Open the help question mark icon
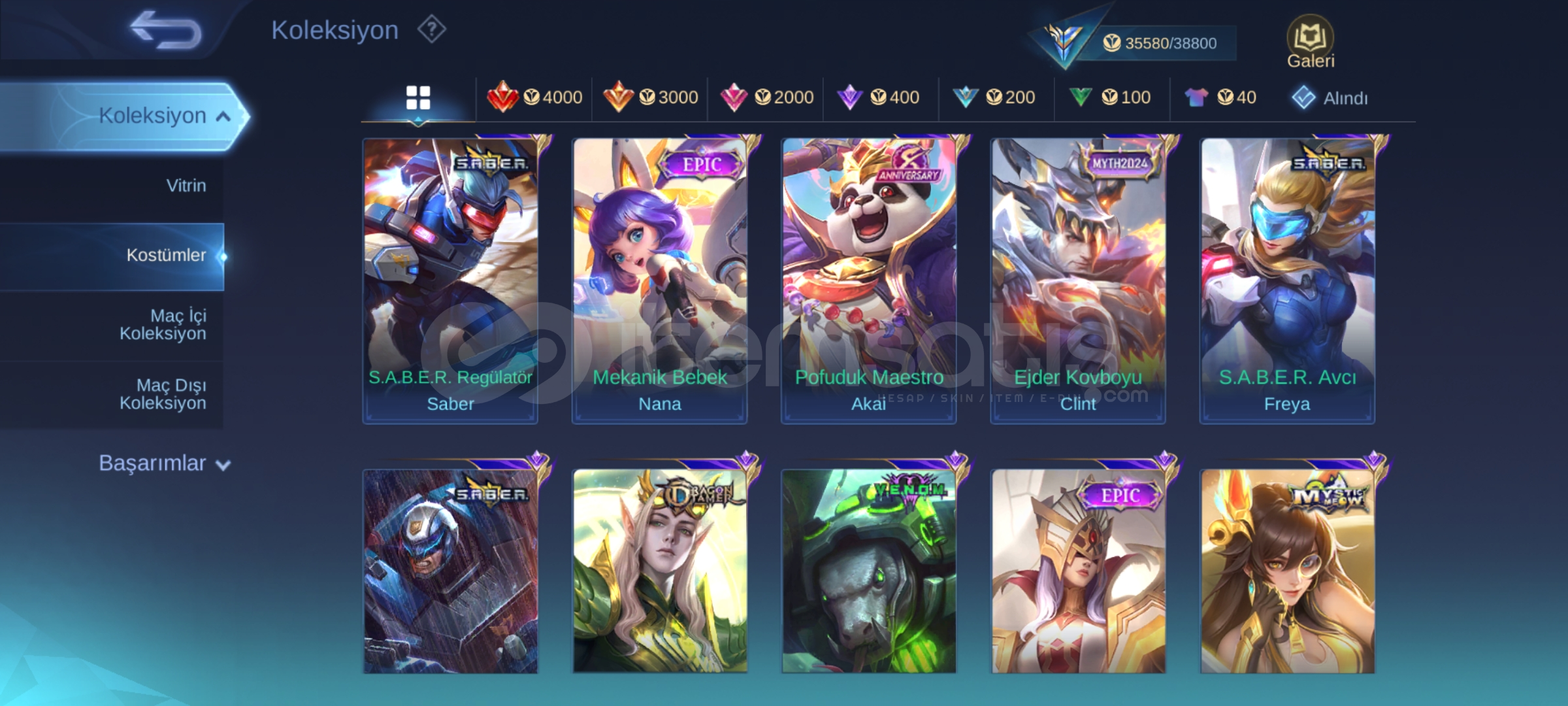Viewport: 1568px width, 706px height. (x=432, y=30)
